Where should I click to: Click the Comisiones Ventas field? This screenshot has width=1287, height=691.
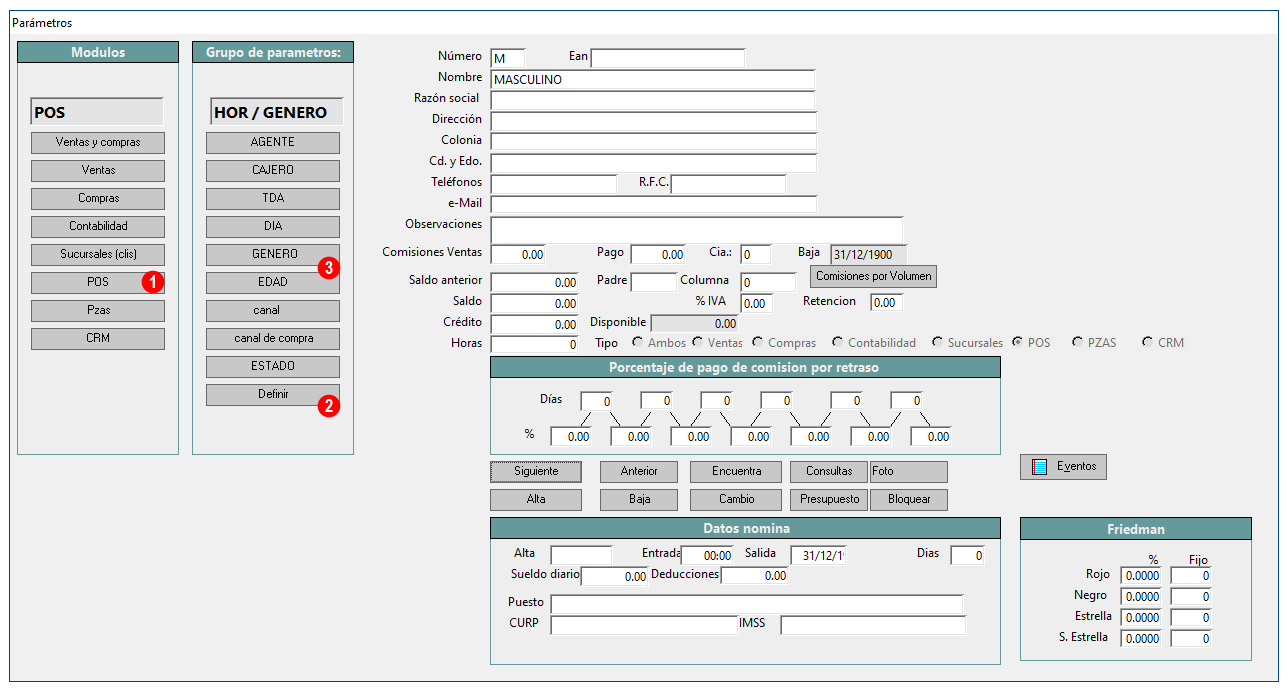tap(519, 255)
